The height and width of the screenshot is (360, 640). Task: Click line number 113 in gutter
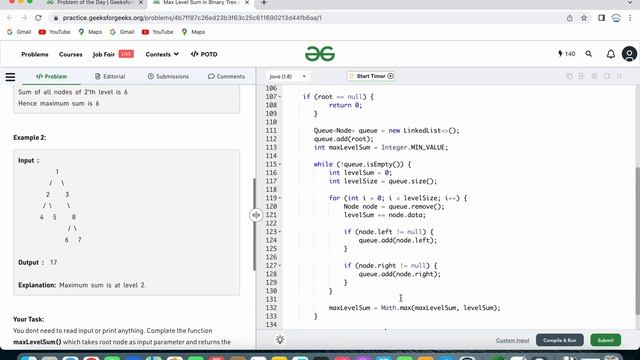[271, 147]
